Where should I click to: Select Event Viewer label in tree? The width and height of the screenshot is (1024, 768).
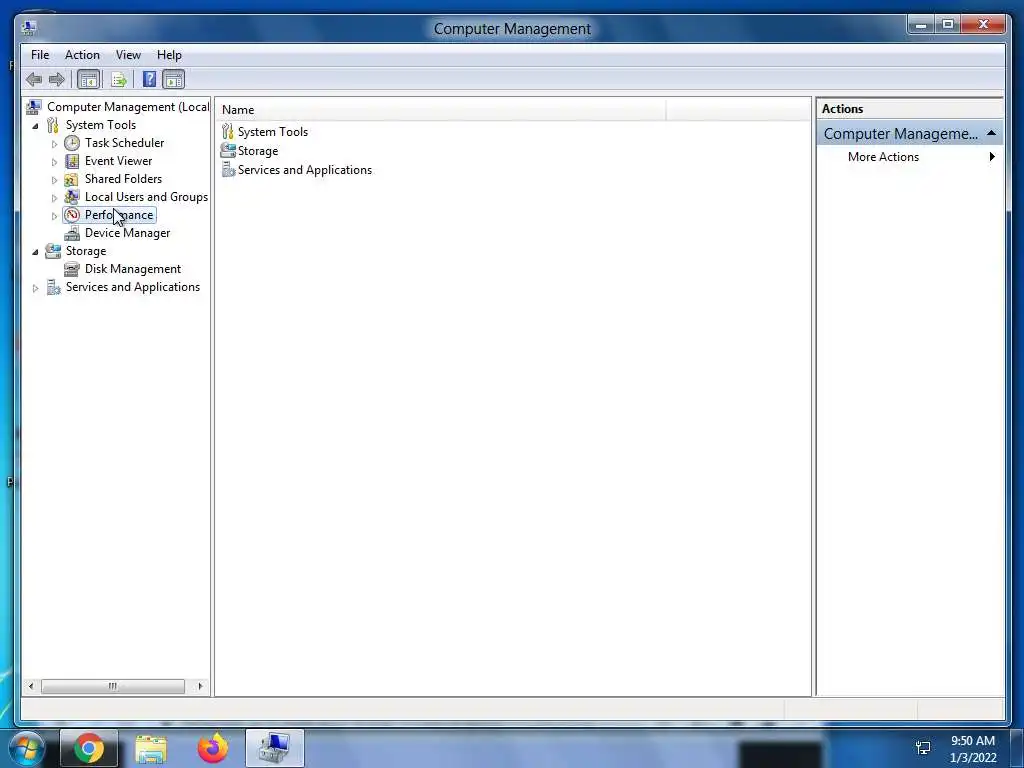point(118,161)
